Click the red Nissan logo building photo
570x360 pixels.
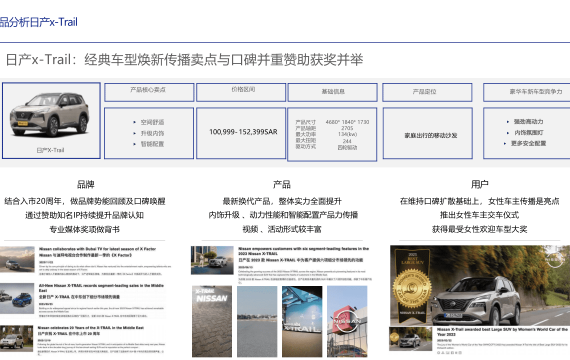(347, 321)
